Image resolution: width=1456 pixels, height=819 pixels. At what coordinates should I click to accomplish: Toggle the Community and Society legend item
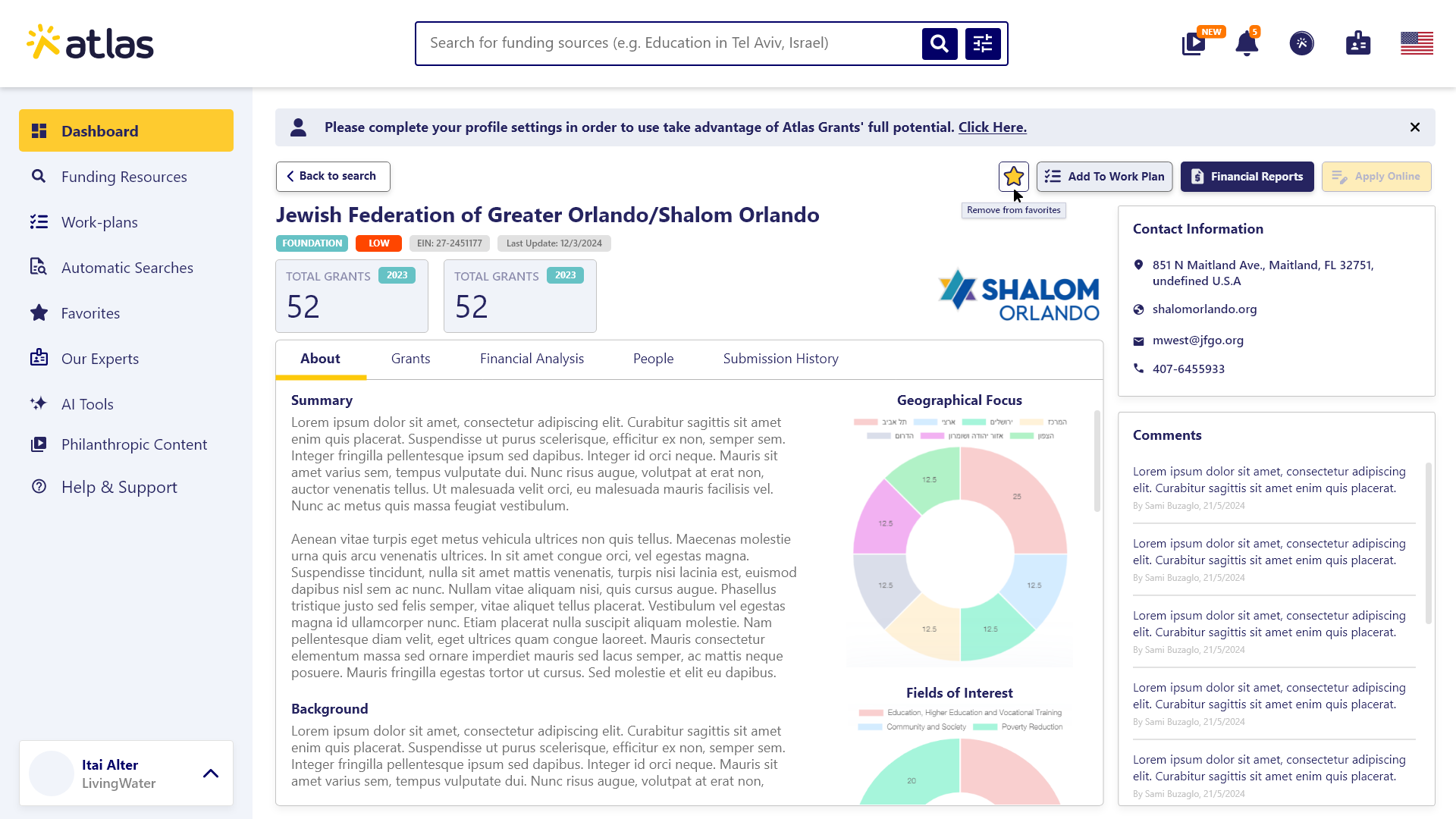(x=912, y=727)
